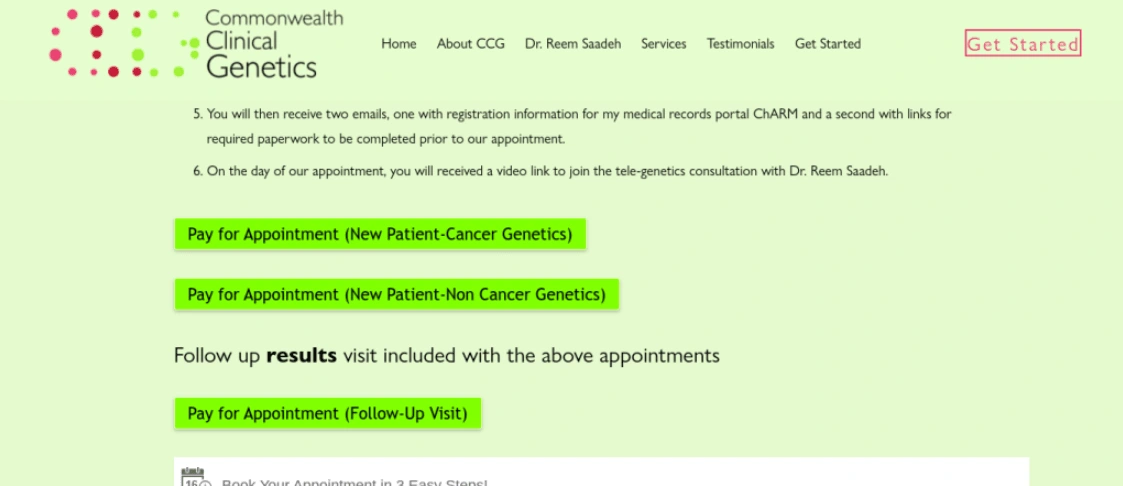
Task: Pay for New Patient-Non Cancer Genetics appointment
Action: [396, 294]
